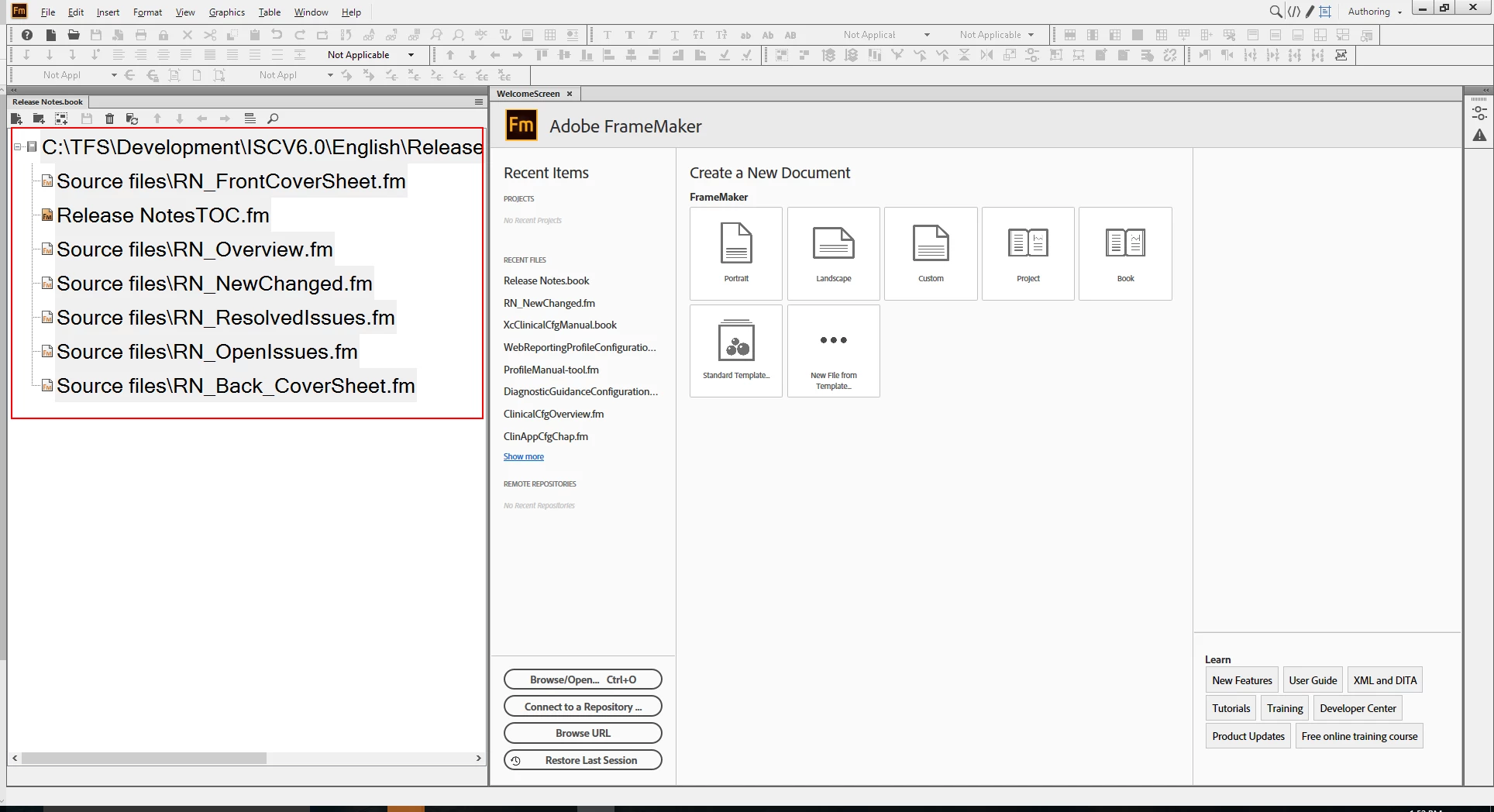Image resolution: width=1494 pixels, height=812 pixels.
Task: Click the Paste clipboard toolbar icon
Action: (x=254, y=35)
